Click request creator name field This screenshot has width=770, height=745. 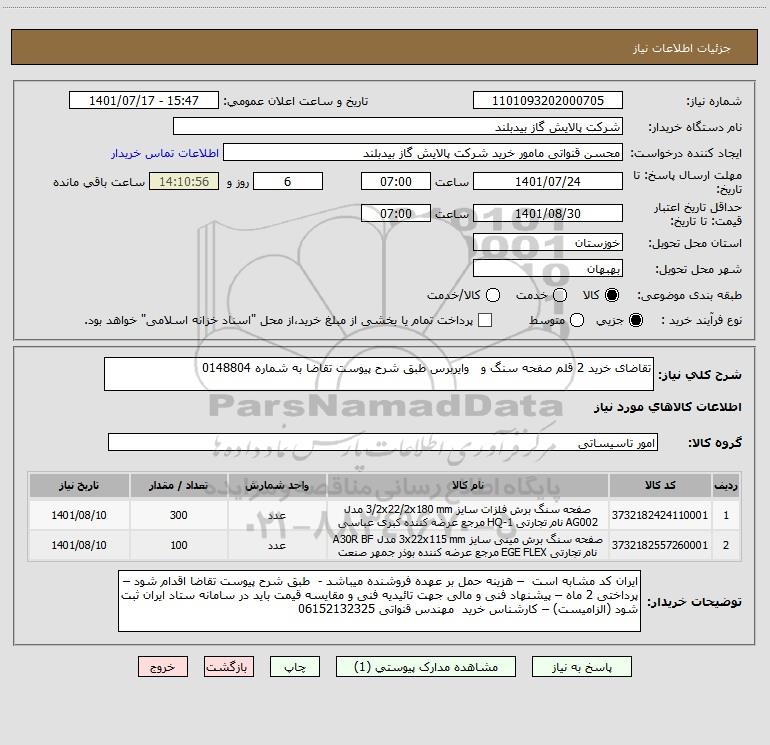423,153
